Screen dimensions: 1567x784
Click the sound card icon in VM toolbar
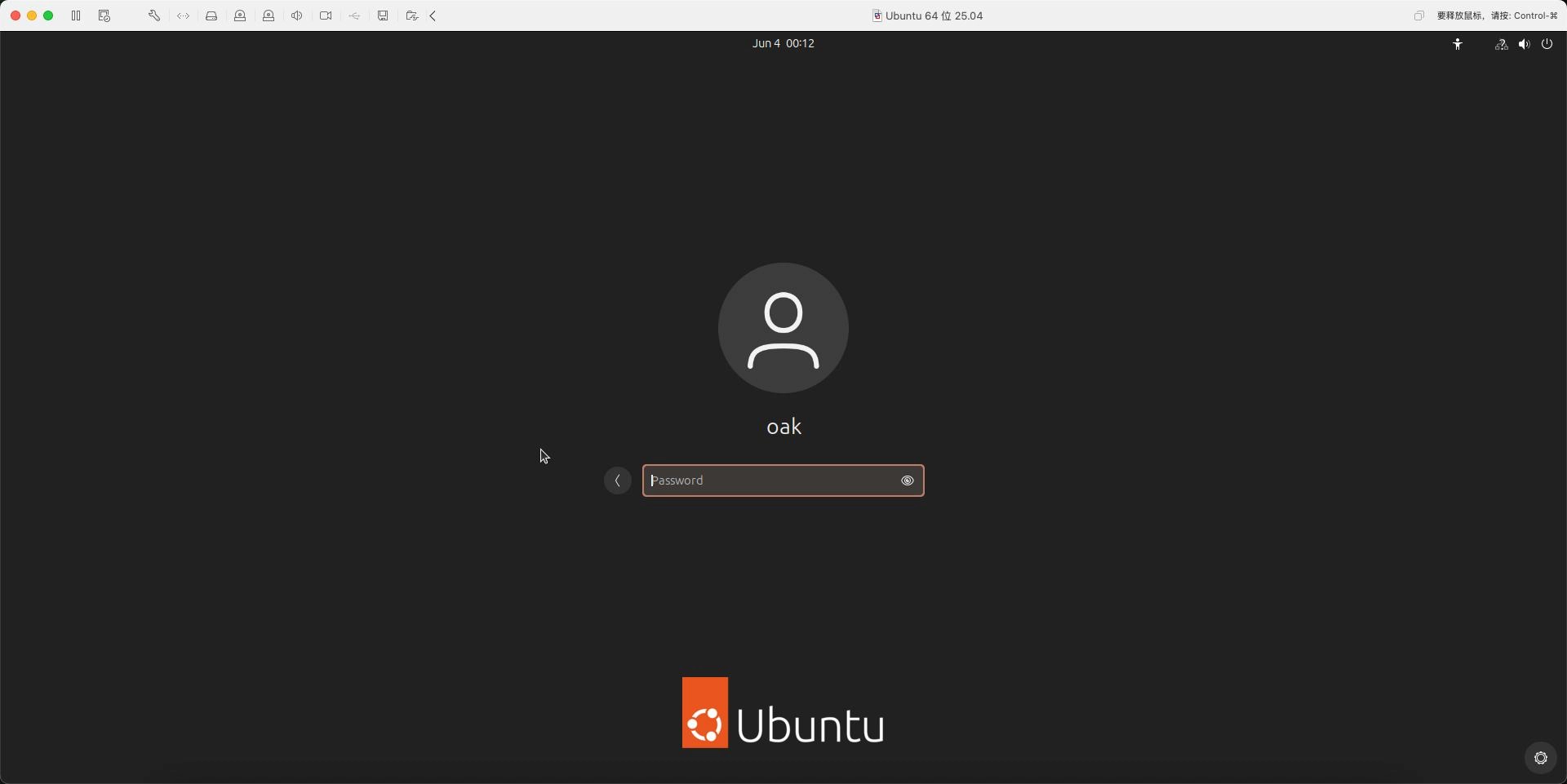(297, 16)
